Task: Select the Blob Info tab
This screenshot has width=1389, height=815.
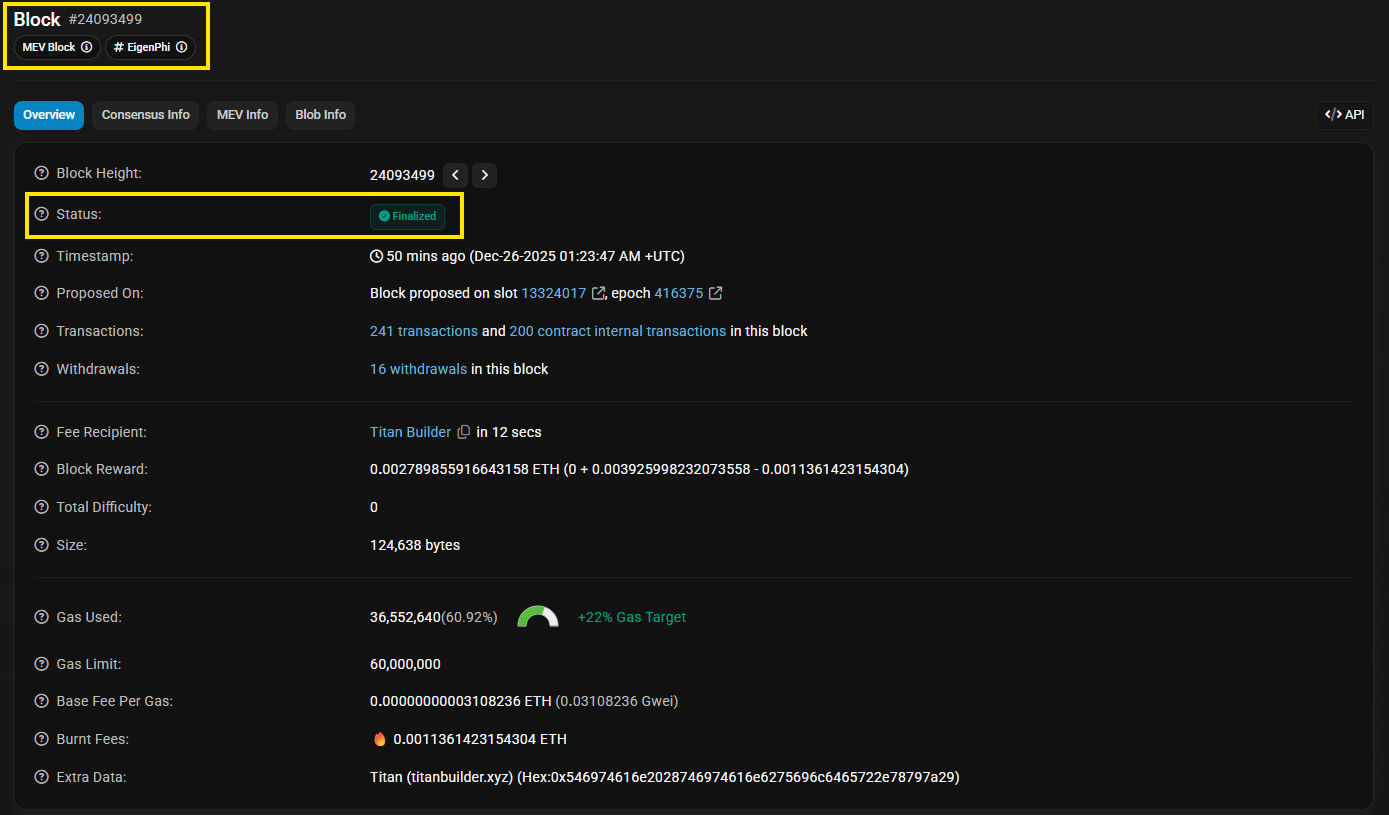Action: 320,114
